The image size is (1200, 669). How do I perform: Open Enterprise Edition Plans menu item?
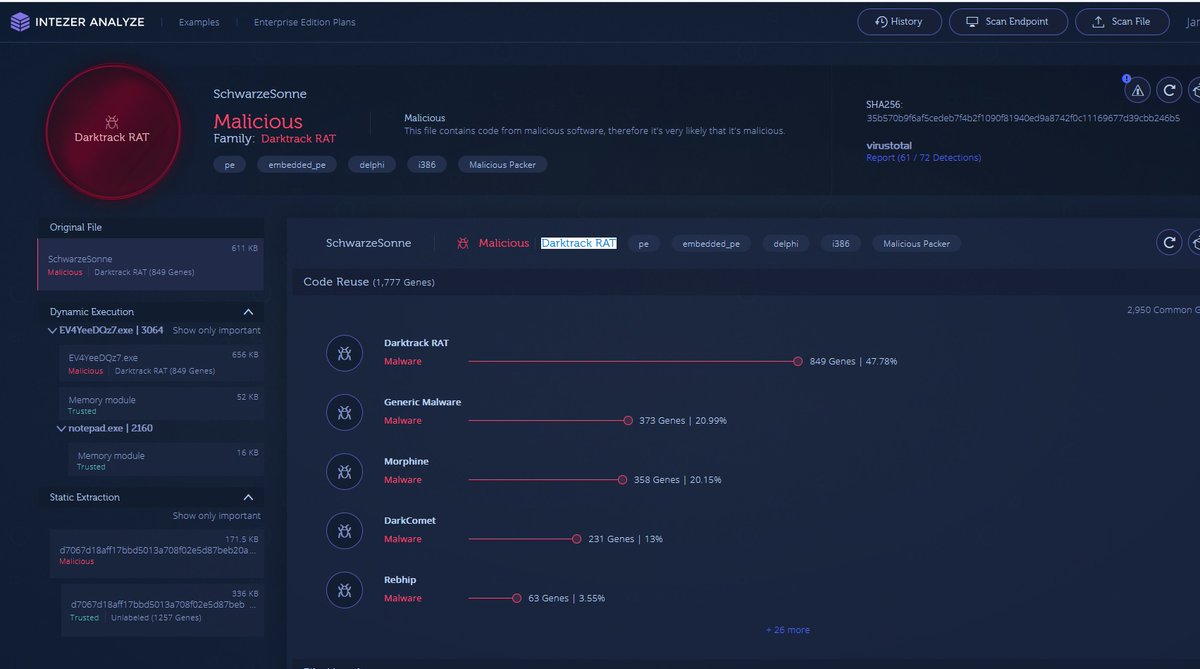tap(304, 22)
